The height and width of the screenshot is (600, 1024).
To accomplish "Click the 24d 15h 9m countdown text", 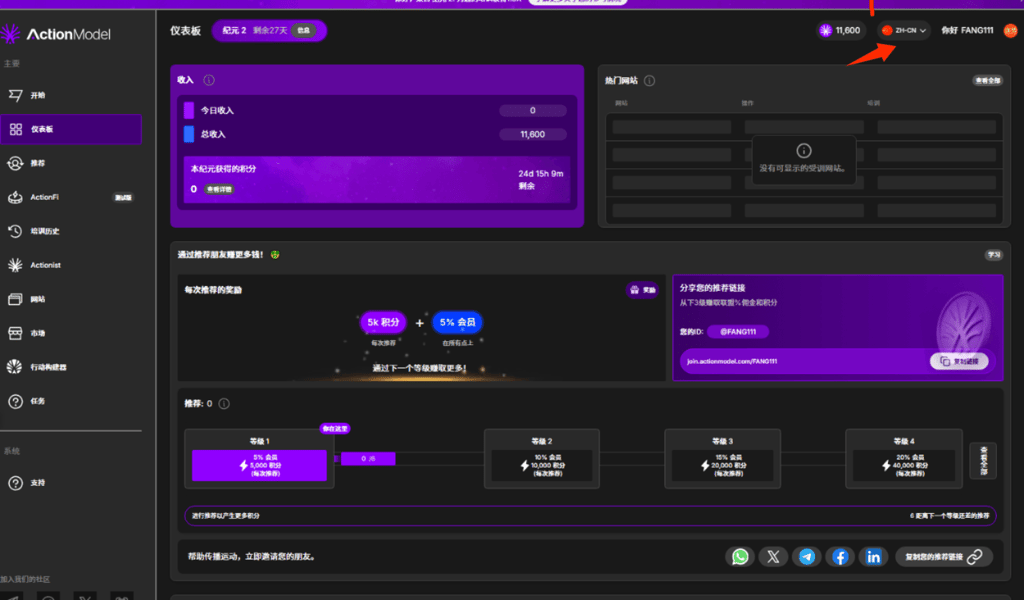I will [541, 174].
